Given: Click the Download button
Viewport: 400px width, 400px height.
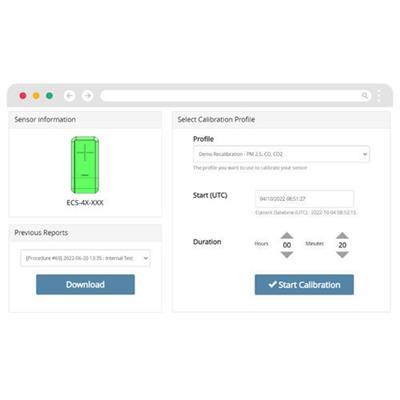Looking at the screenshot, I should point(85,284).
